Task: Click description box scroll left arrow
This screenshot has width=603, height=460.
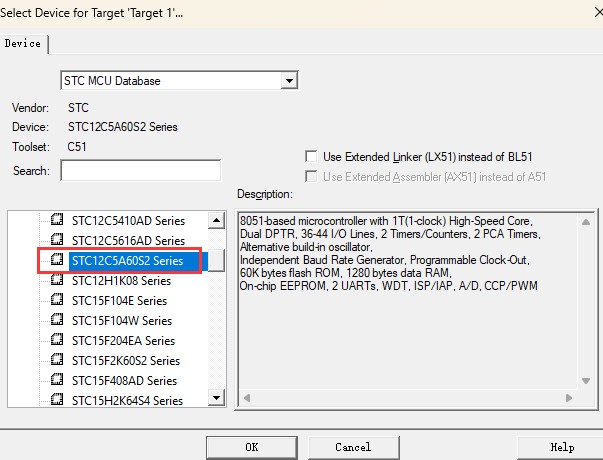Action: click(x=247, y=398)
